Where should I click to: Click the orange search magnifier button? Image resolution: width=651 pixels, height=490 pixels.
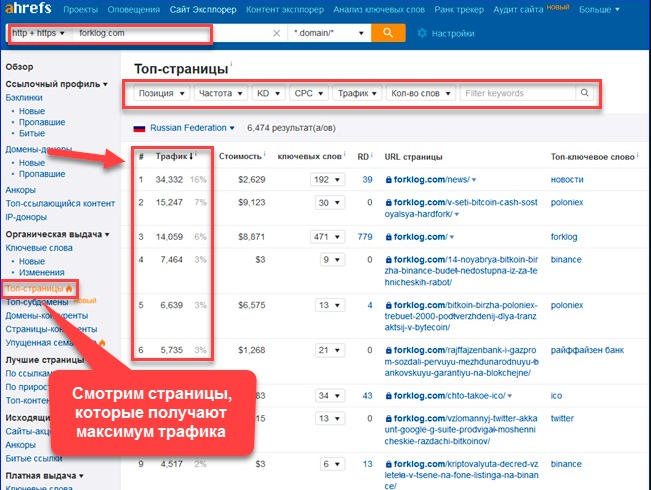(388, 33)
